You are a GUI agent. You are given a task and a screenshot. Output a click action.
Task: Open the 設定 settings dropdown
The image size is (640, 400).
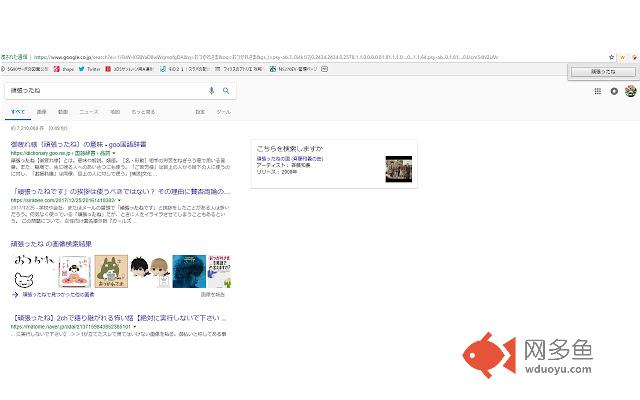[x=199, y=112]
